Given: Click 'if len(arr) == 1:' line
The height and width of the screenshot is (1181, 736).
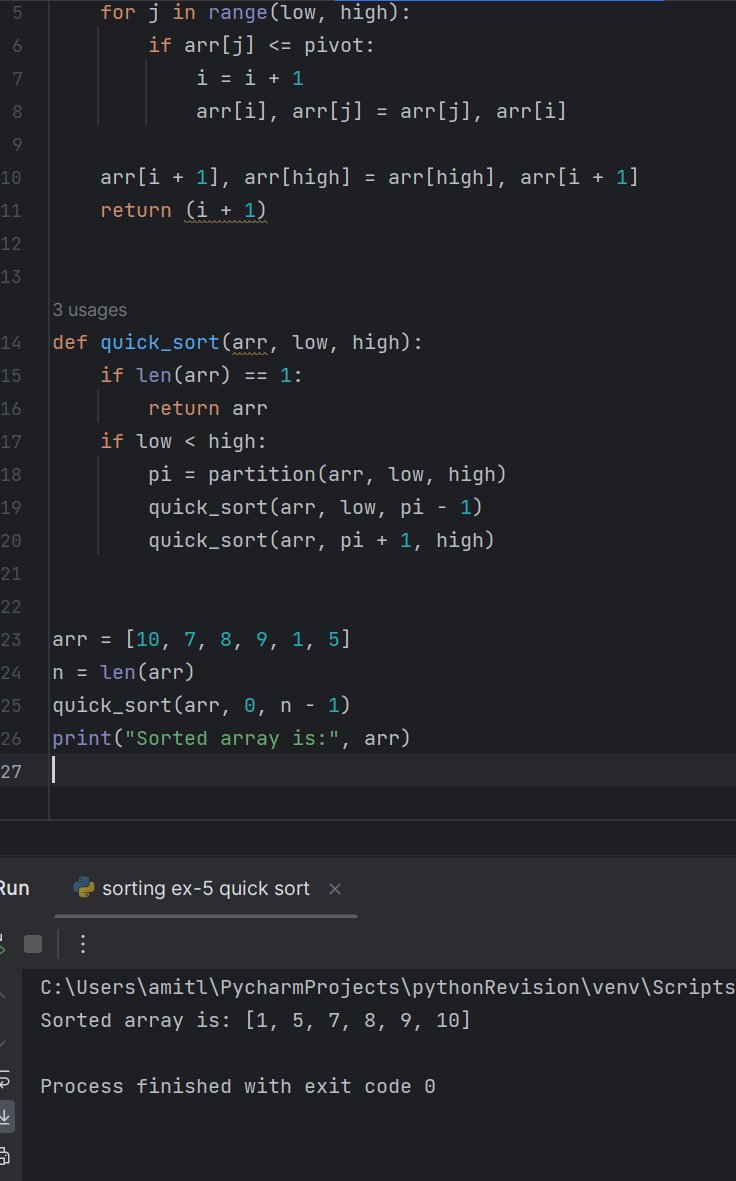Looking at the screenshot, I should [x=201, y=375].
